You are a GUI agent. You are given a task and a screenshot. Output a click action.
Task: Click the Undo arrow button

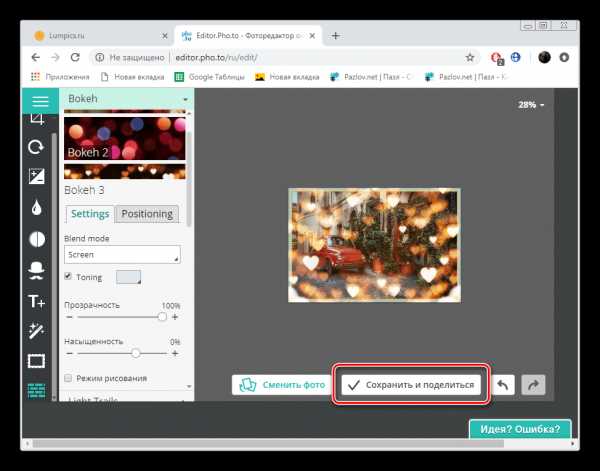503,385
